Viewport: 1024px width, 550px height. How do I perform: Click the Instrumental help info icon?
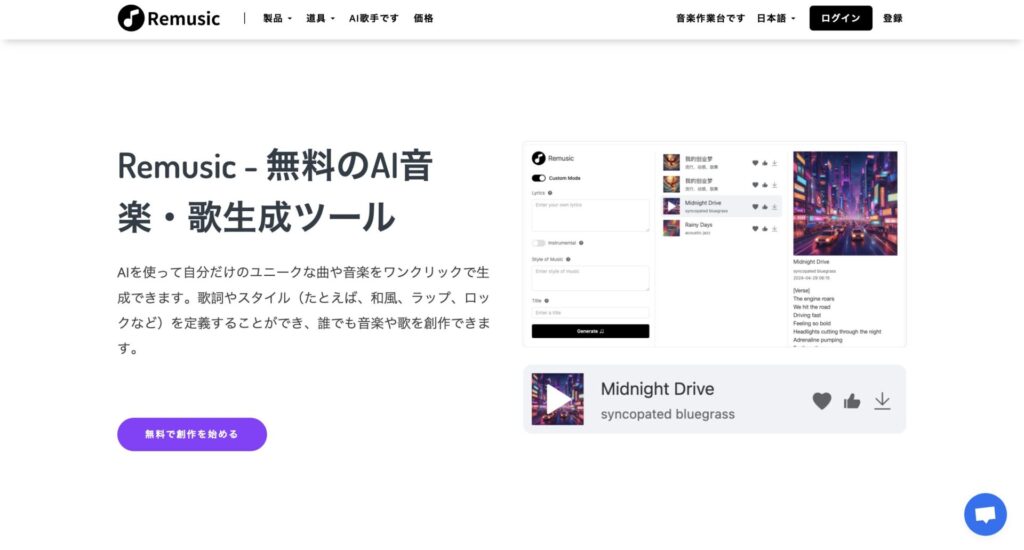click(x=581, y=243)
